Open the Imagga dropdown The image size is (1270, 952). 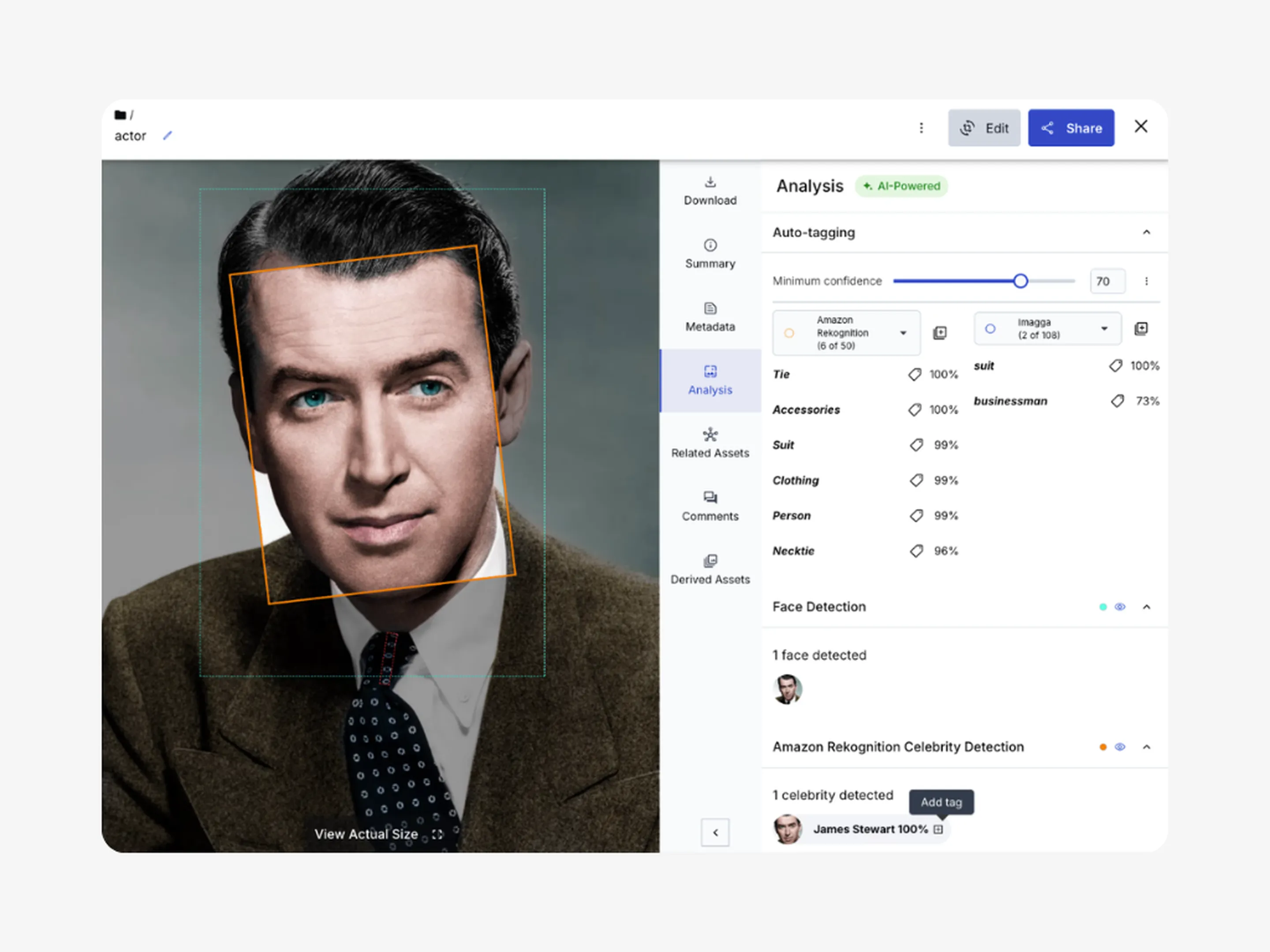(x=1047, y=329)
